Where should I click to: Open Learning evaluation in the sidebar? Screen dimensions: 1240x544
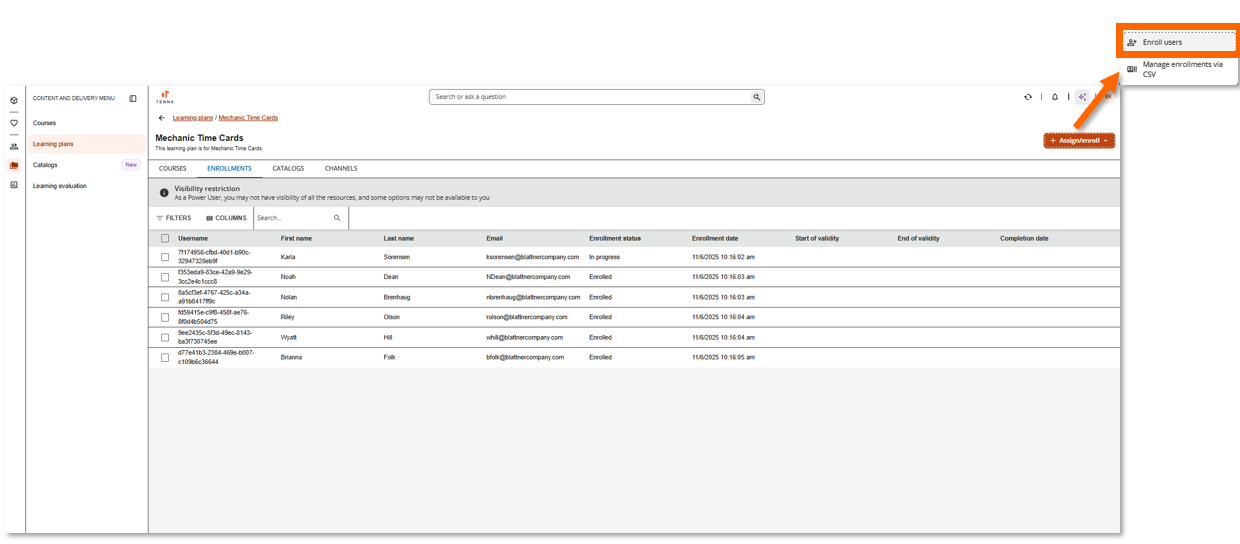[60, 186]
